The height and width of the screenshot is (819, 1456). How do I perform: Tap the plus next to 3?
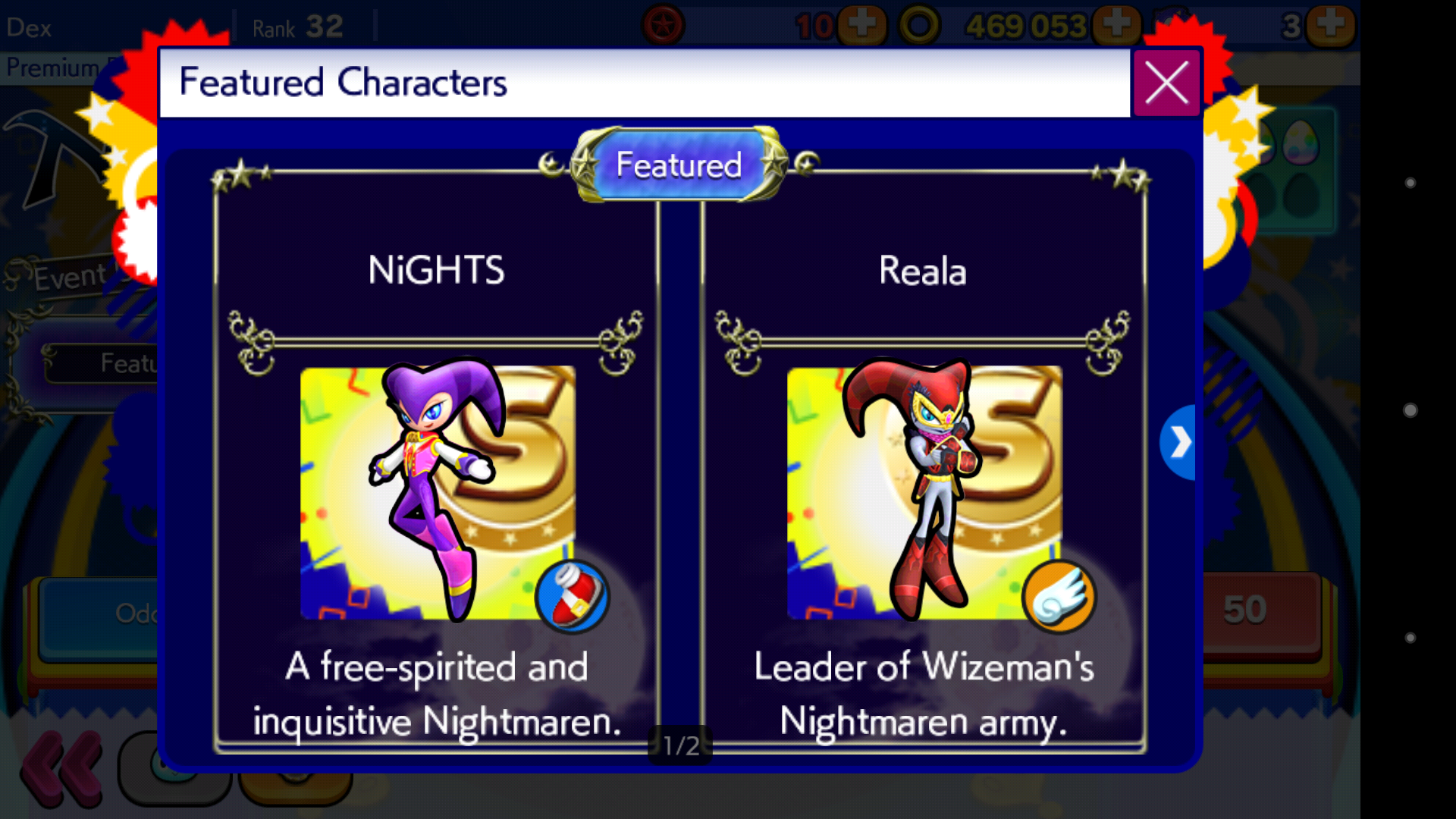[x=1331, y=26]
